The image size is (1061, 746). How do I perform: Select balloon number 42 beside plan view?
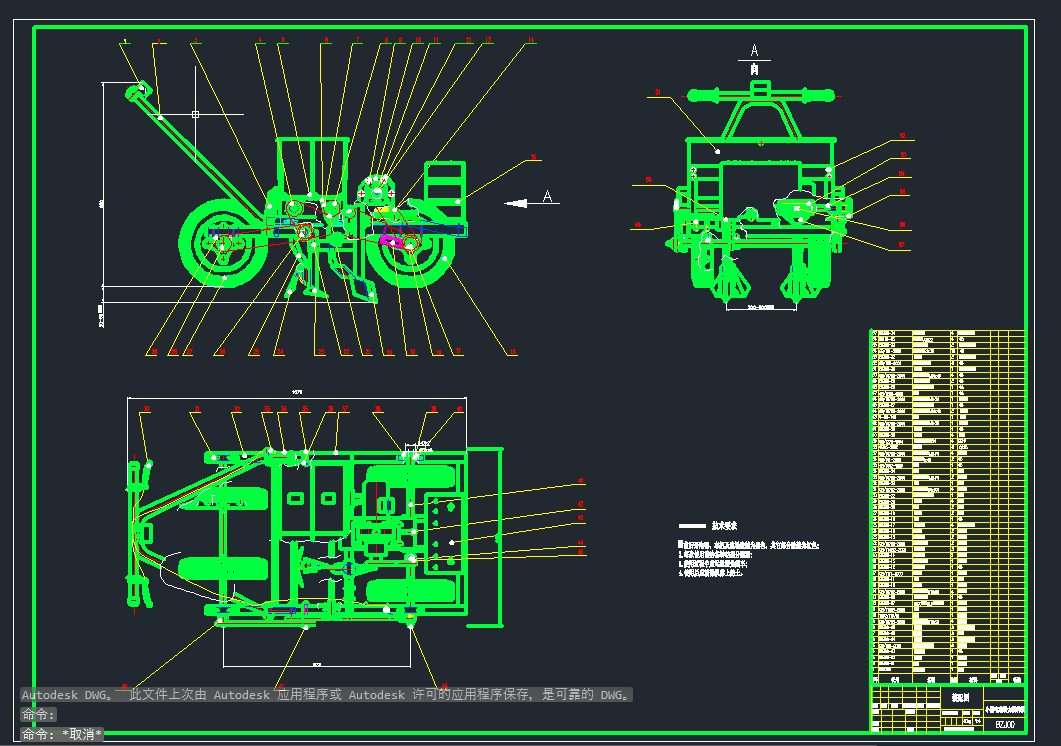(x=581, y=504)
